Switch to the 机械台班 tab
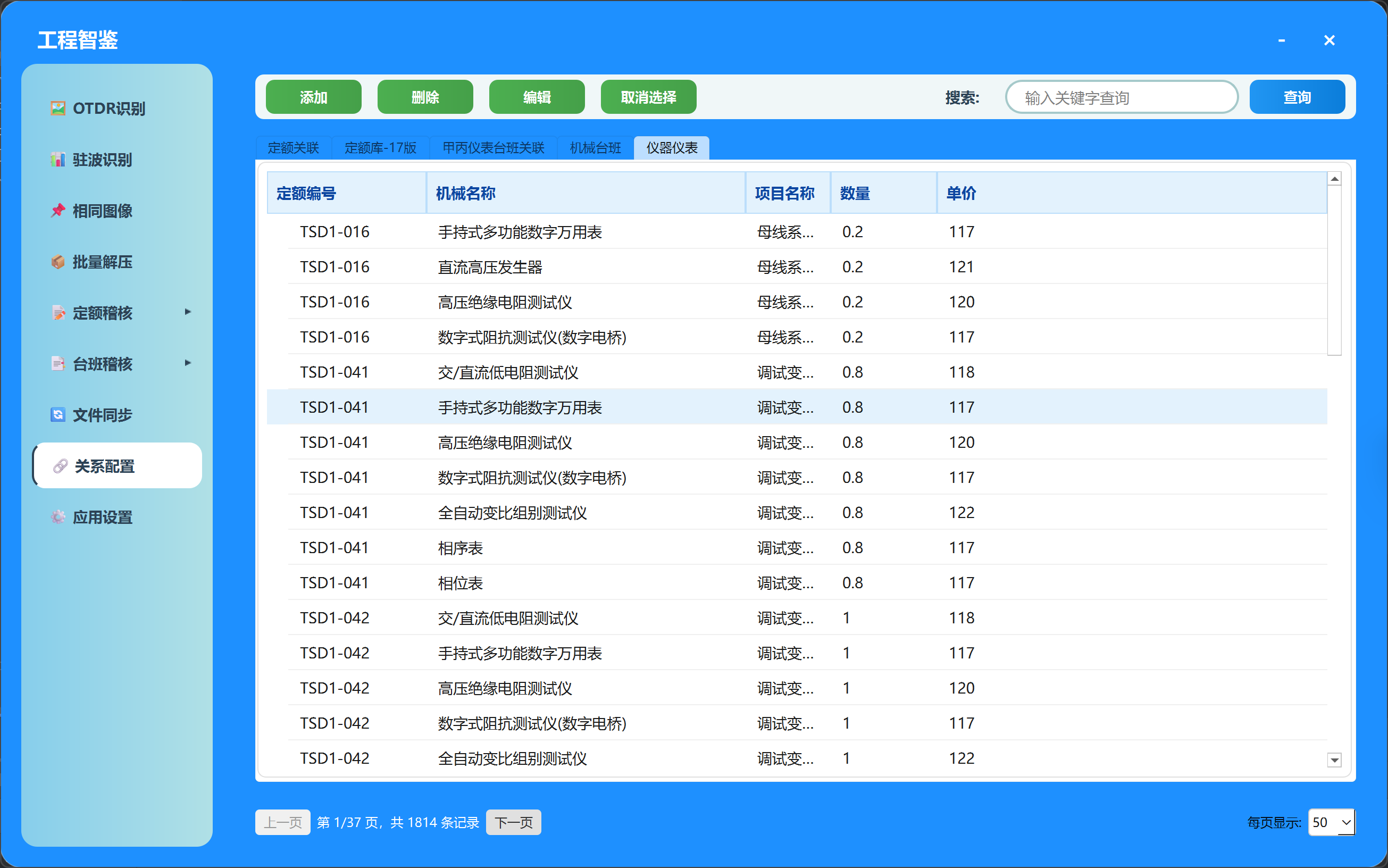This screenshot has height=868, width=1388. point(595,148)
